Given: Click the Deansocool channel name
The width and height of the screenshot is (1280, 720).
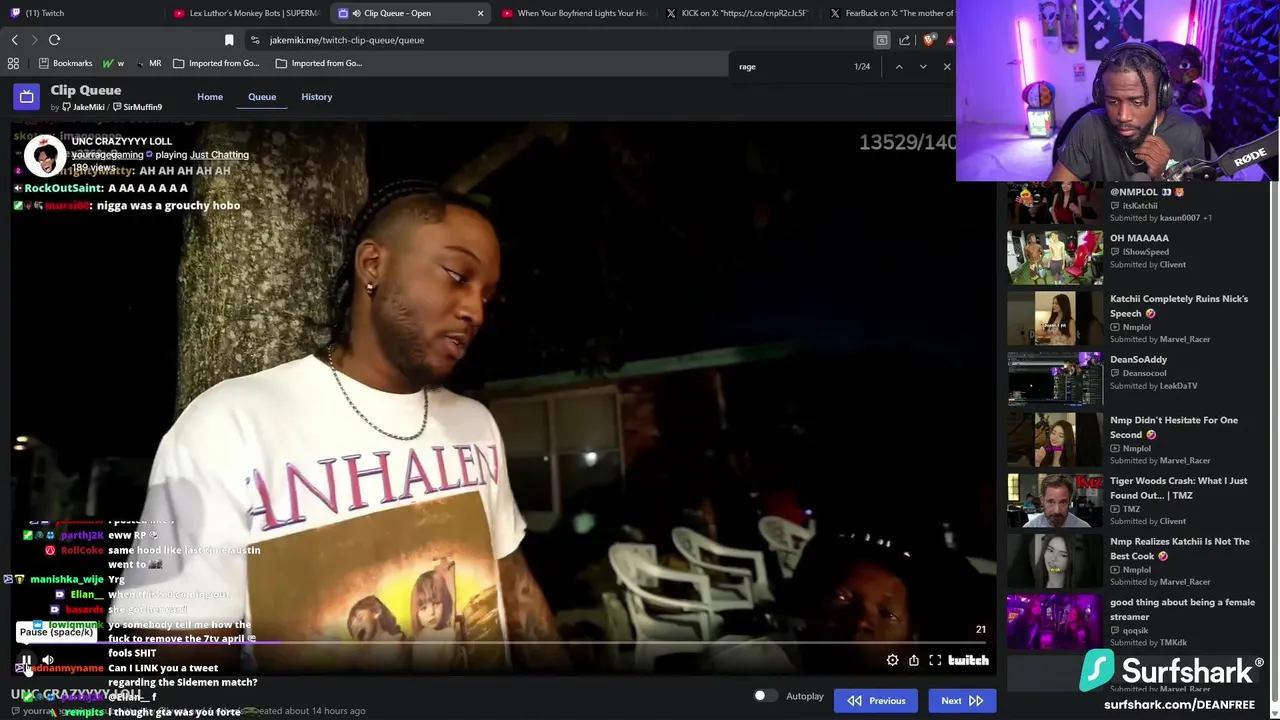Looking at the screenshot, I should [x=1145, y=373].
